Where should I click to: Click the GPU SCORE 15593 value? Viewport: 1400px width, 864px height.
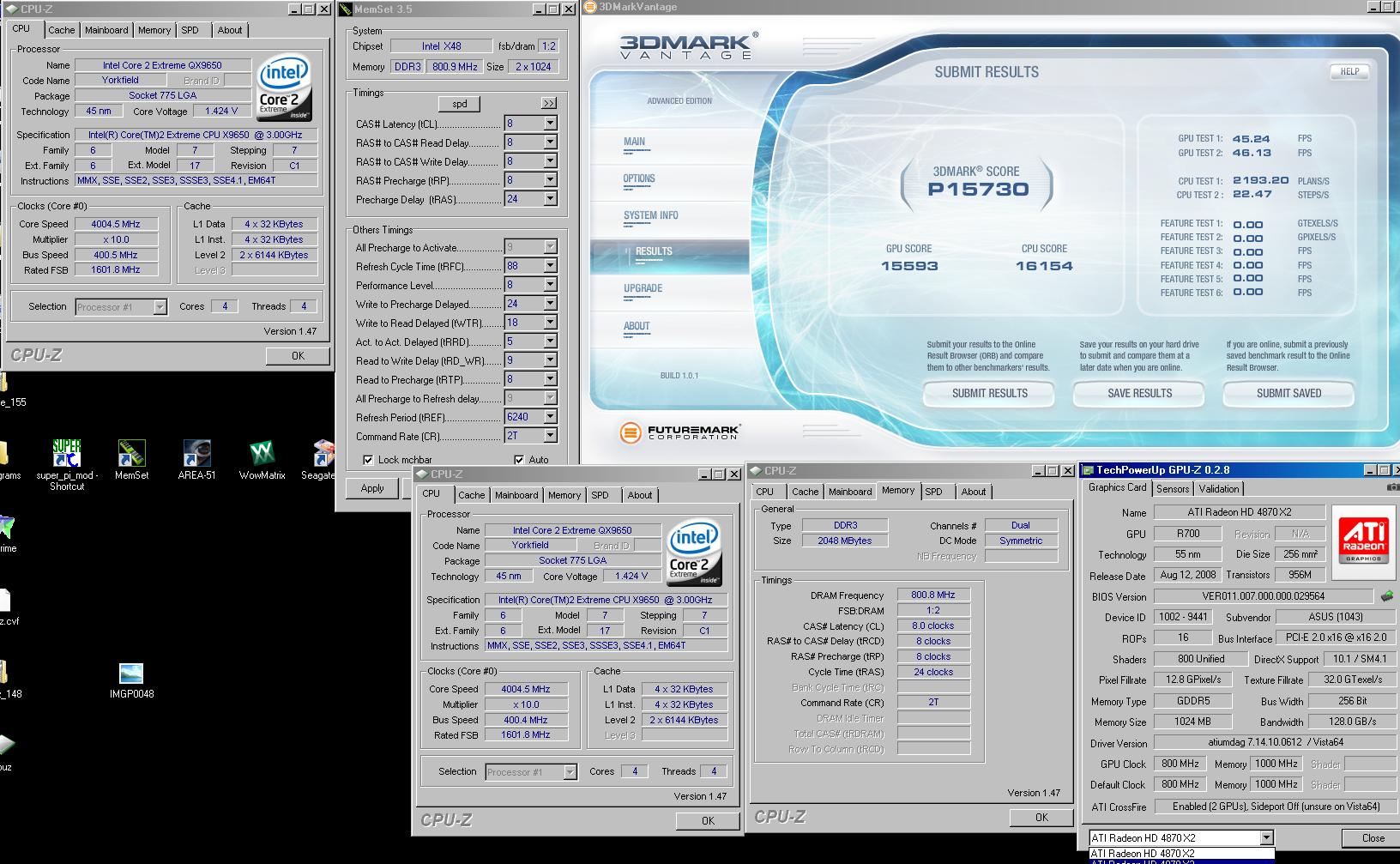[x=909, y=266]
